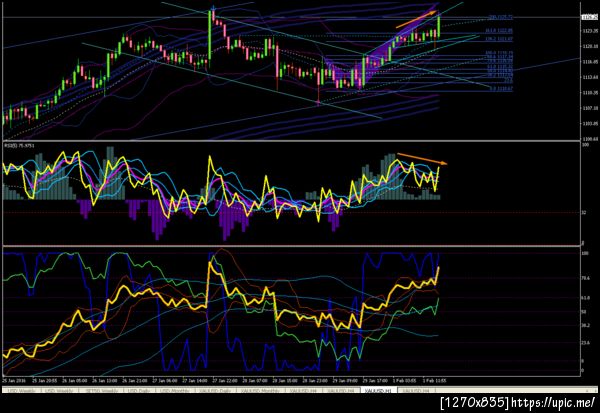The image size is (600, 413).
Task: Click the 26 Jan 21:00 time label
Action: [x=134, y=381]
